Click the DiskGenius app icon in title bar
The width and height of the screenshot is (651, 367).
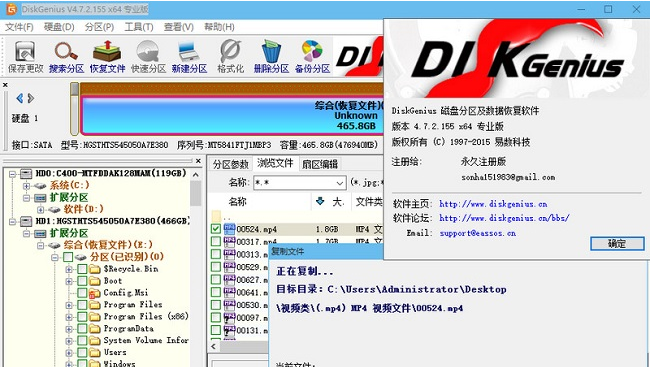click(x=11, y=9)
